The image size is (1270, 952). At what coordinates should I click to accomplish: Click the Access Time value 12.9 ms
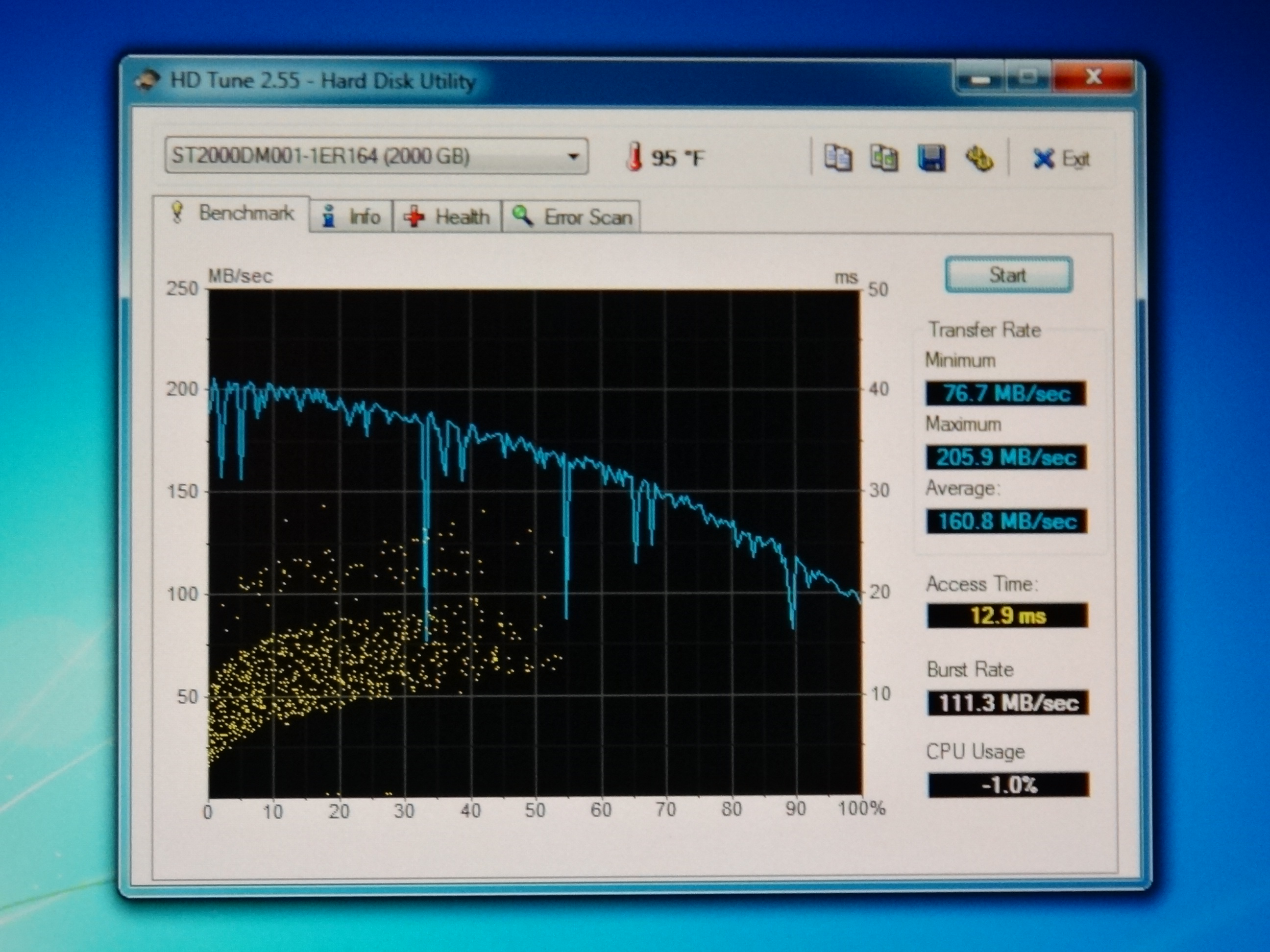(x=1007, y=616)
